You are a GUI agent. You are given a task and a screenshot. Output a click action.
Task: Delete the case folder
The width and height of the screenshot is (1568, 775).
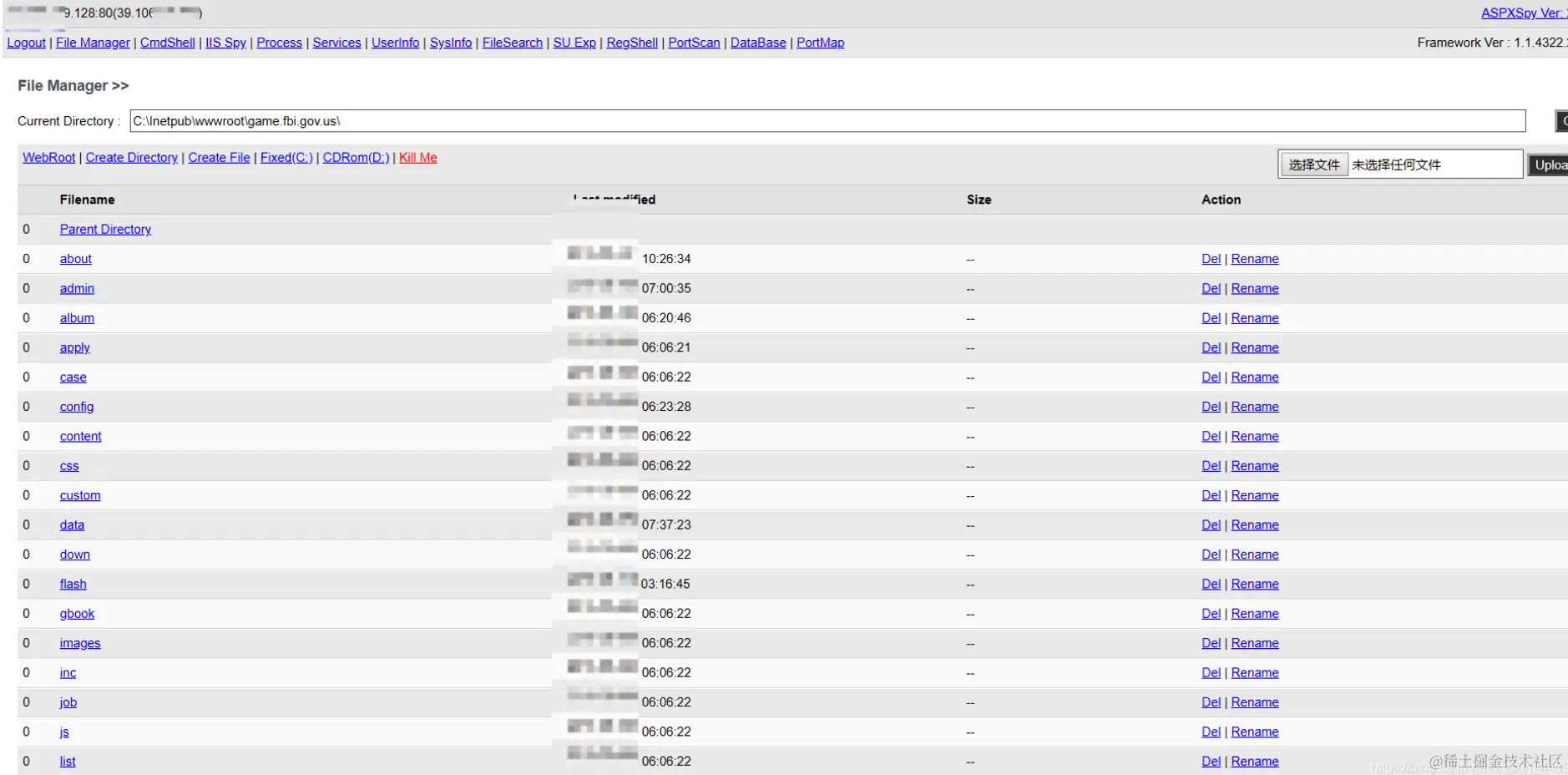click(x=1211, y=377)
